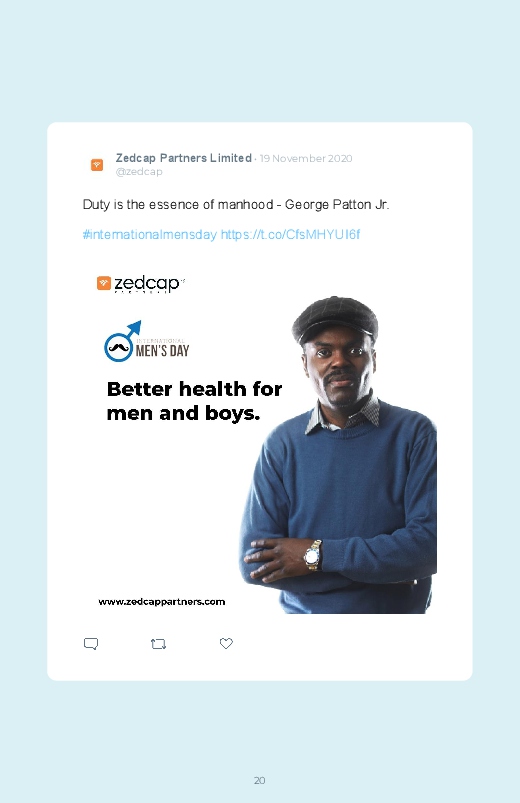Viewport: 520px width, 803px height.
Task: Click the retweet arrows icon
Action: [x=158, y=644]
